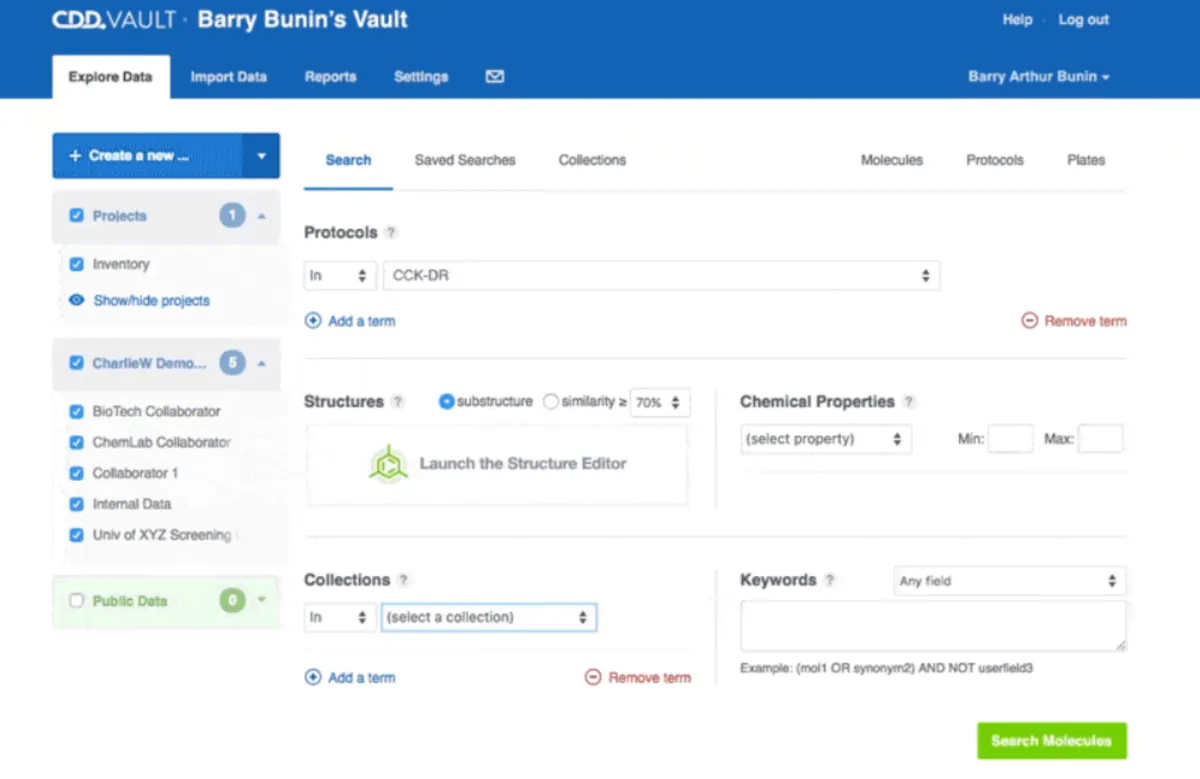Click the plus icon under Protocols
This screenshot has height=779, width=1200.
[x=313, y=321]
